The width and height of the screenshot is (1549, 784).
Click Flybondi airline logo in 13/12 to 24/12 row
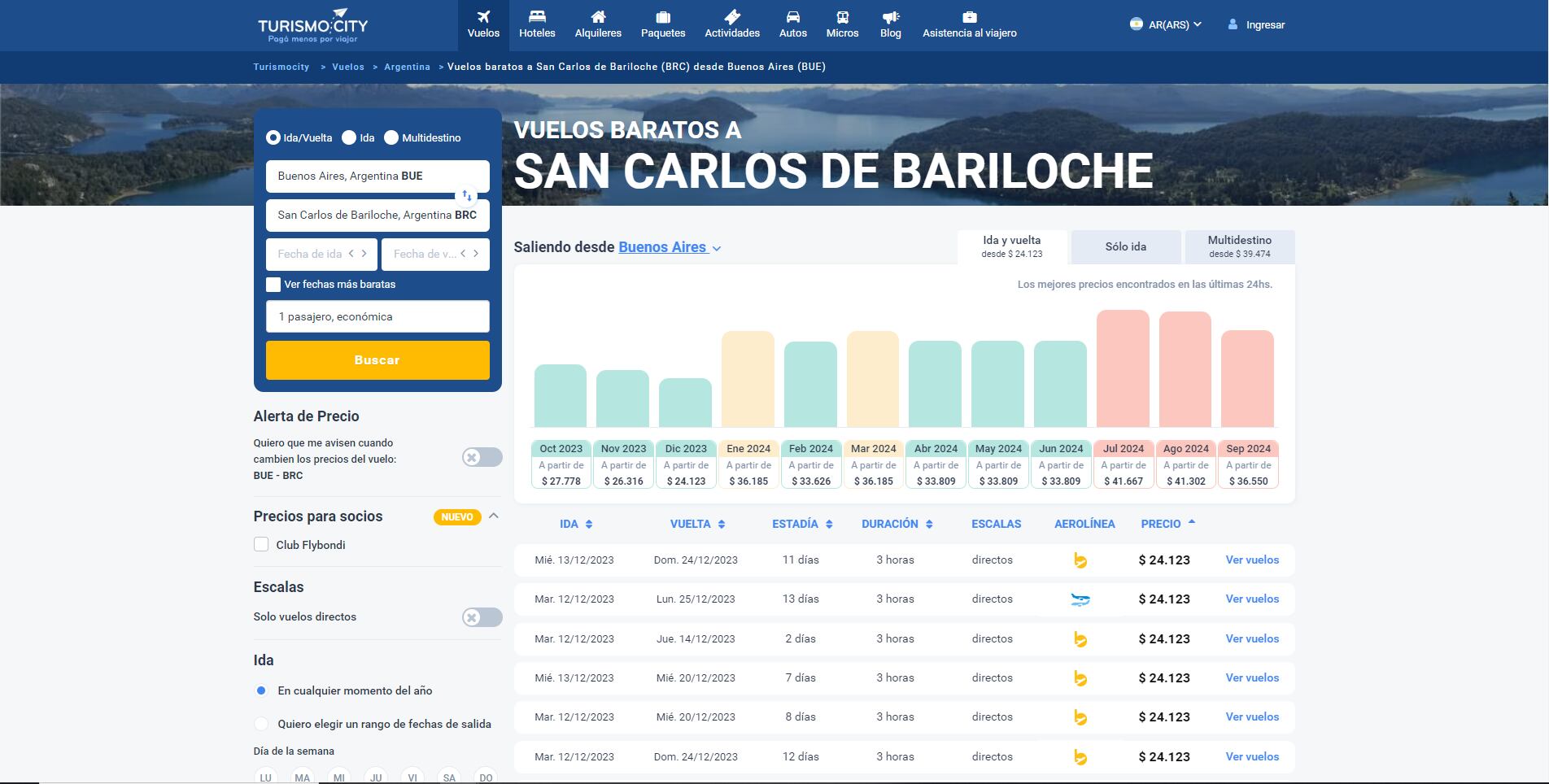1080,560
